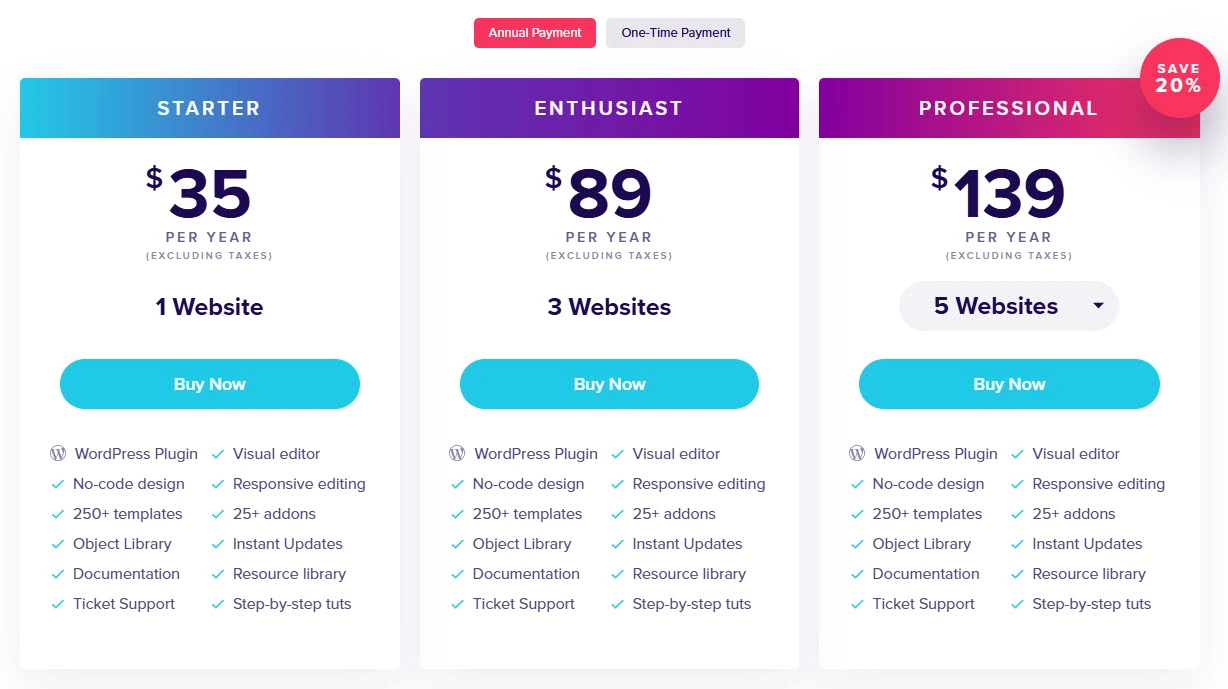The height and width of the screenshot is (689, 1228).
Task: Click the dropdown arrow in Professional plan
Action: 1098,306
